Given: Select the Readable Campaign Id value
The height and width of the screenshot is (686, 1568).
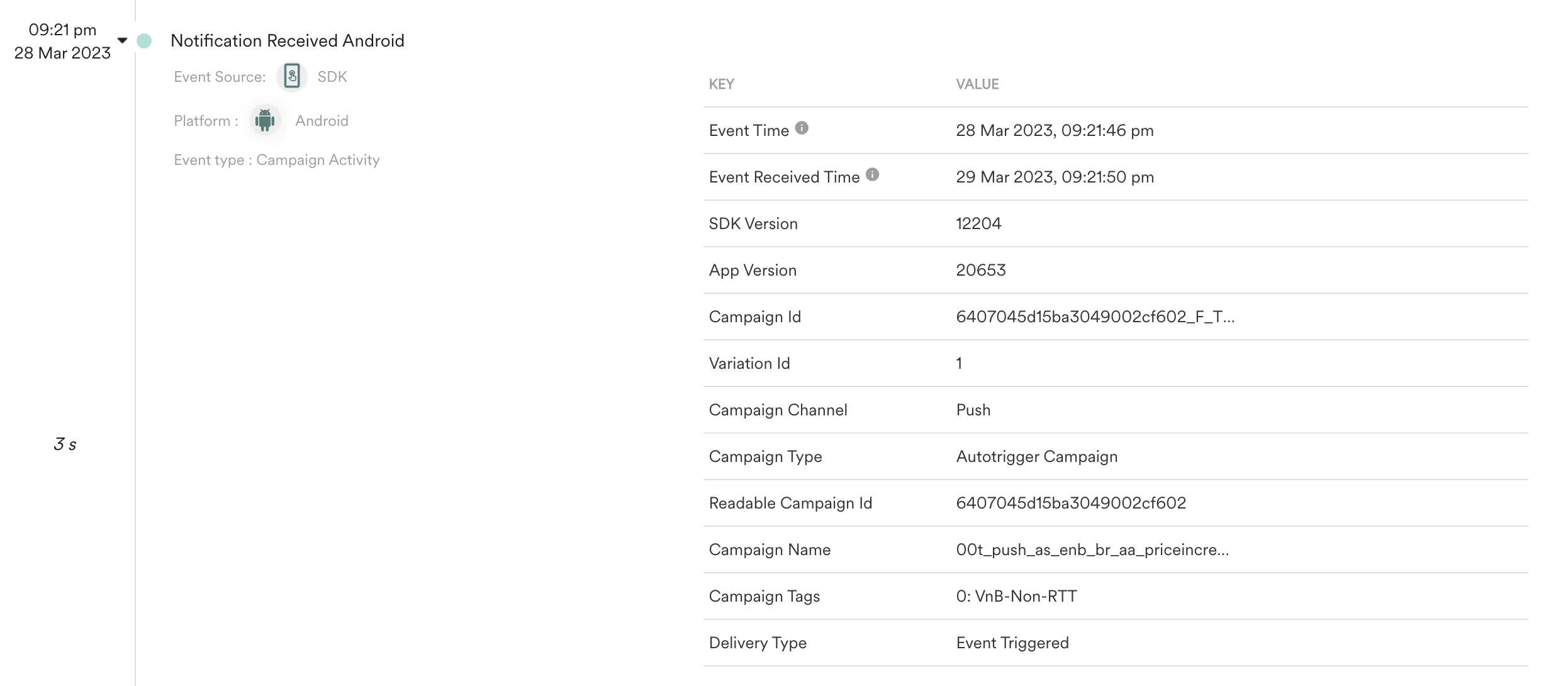Looking at the screenshot, I should (x=1070, y=503).
